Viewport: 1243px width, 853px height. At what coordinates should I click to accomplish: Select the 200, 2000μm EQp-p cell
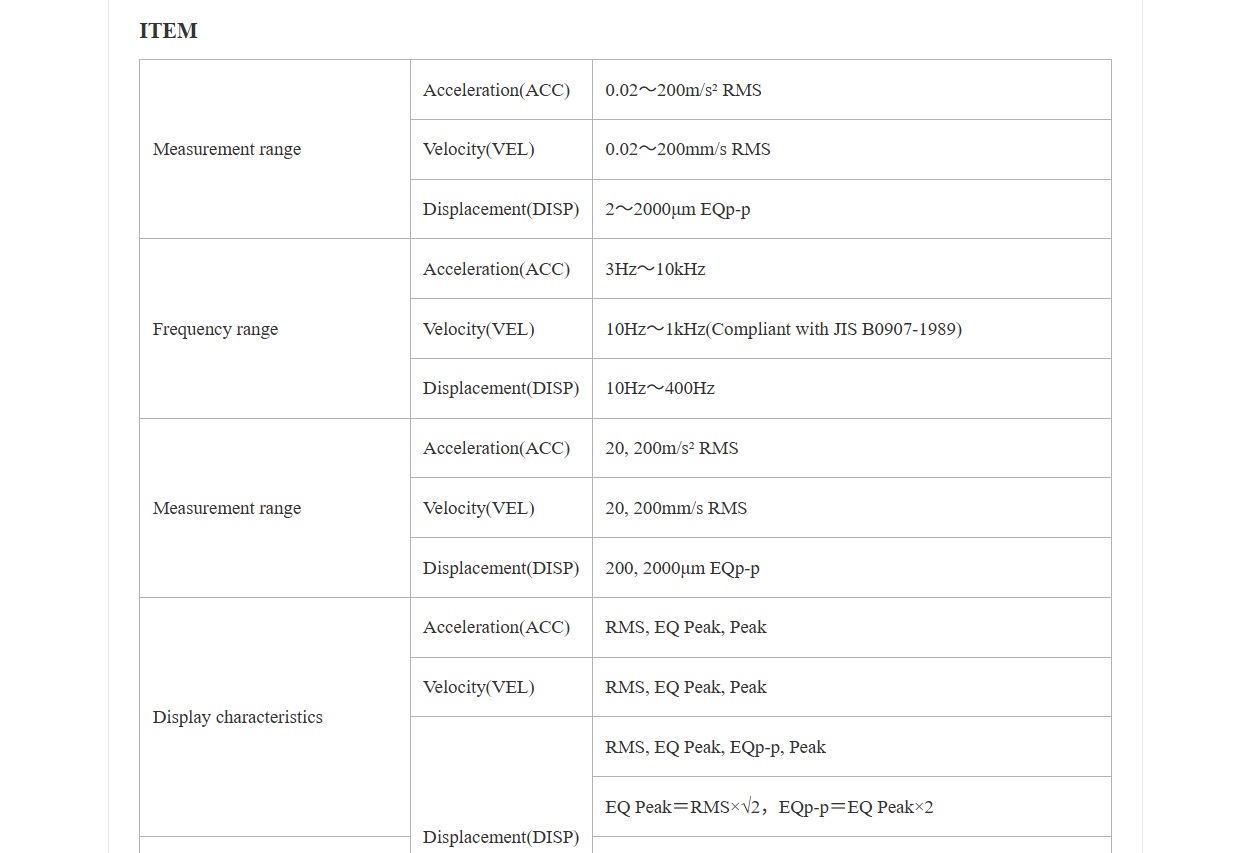coord(852,568)
